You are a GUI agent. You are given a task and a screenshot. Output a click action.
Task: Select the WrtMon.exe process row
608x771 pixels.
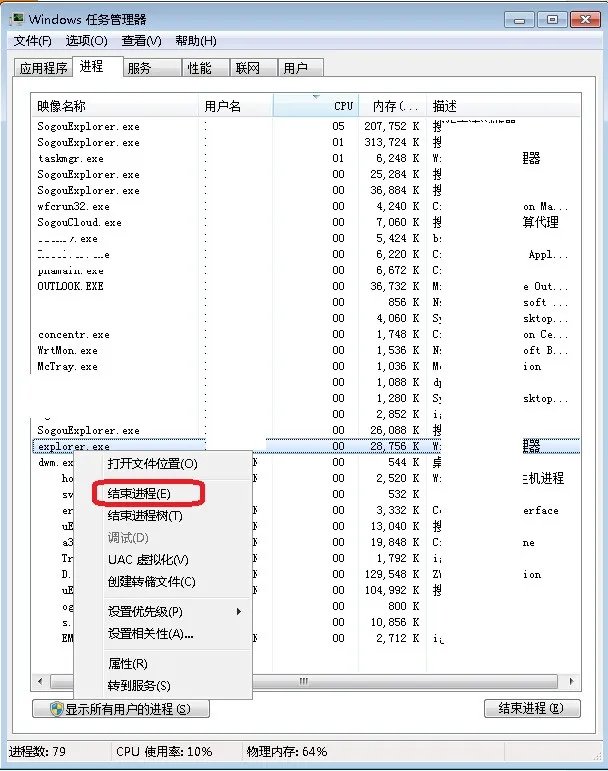306,351
